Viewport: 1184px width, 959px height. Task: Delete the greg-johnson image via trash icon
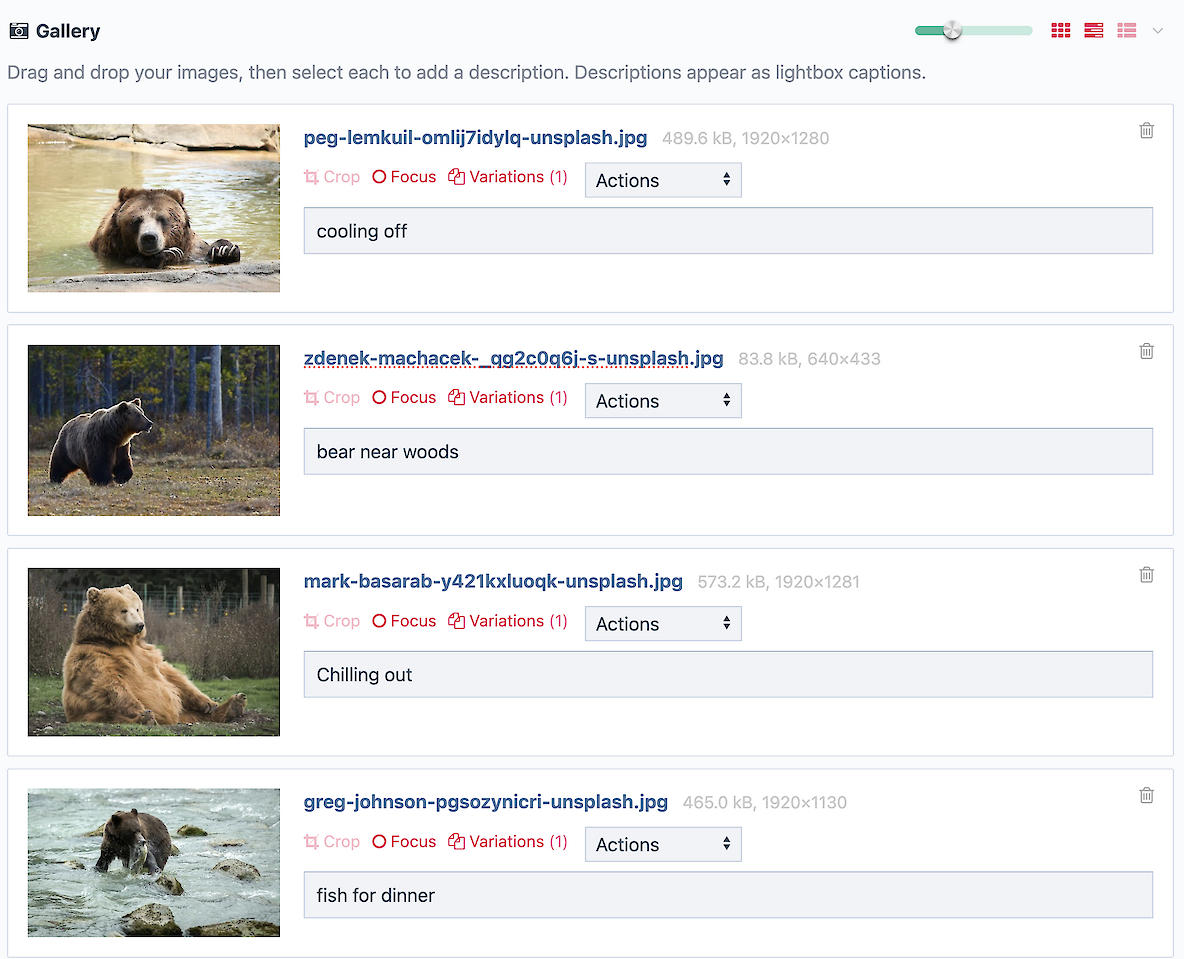(x=1146, y=795)
